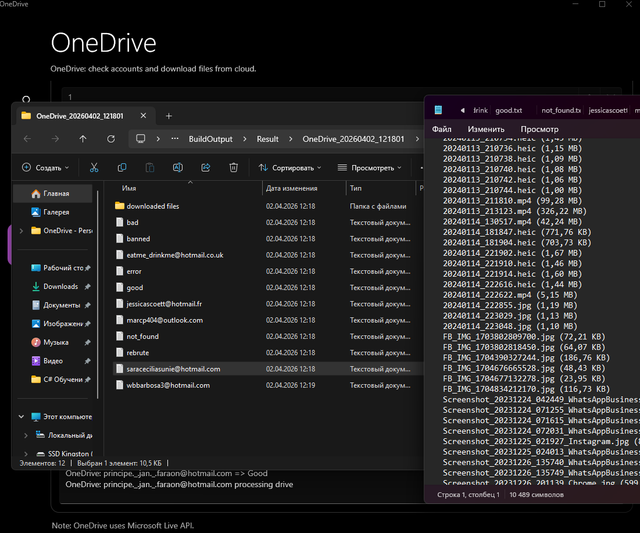Click the Share icon in Explorer toolbar
This screenshot has width=640, height=533.
pyautogui.click(x=205, y=167)
